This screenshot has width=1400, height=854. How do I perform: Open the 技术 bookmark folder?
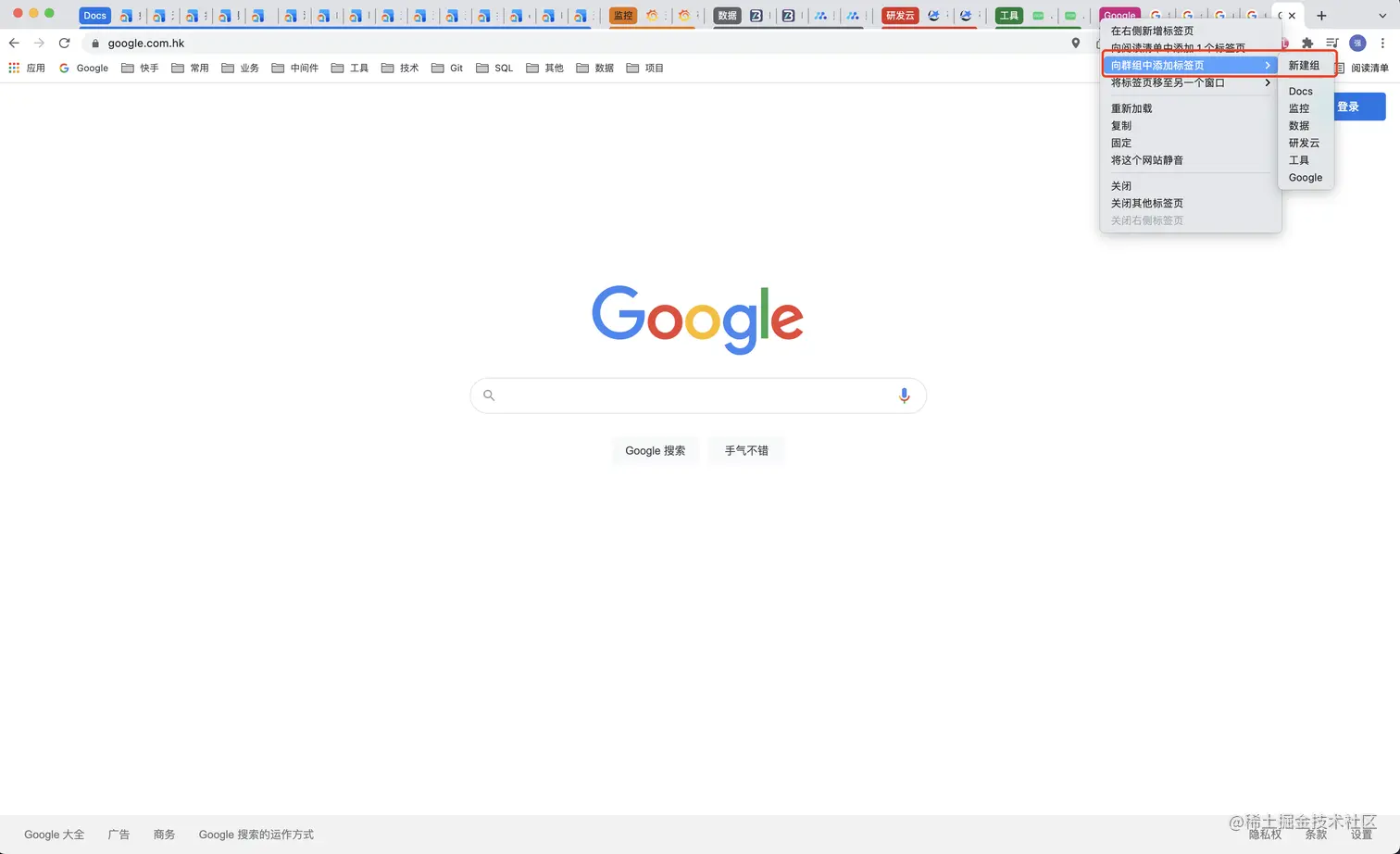pos(400,68)
